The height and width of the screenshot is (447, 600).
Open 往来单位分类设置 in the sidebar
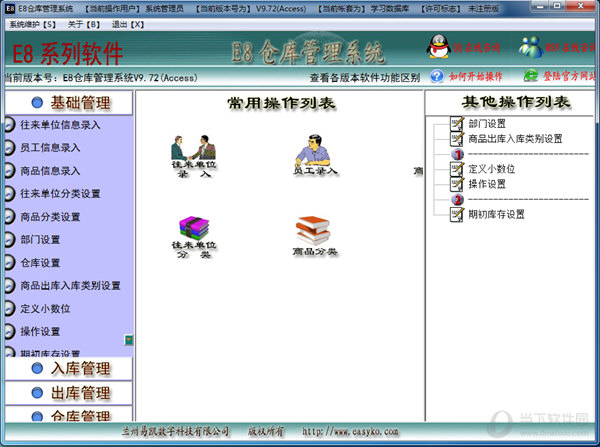coord(60,194)
